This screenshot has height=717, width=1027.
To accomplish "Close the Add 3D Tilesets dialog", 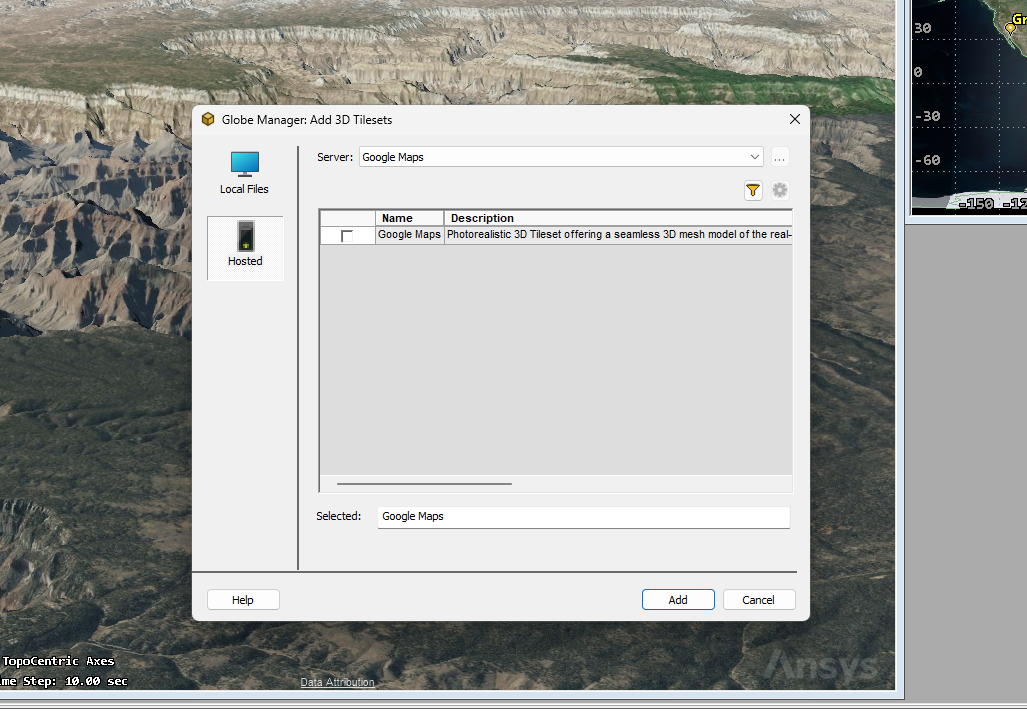I will pyautogui.click(x=794, y=119).
